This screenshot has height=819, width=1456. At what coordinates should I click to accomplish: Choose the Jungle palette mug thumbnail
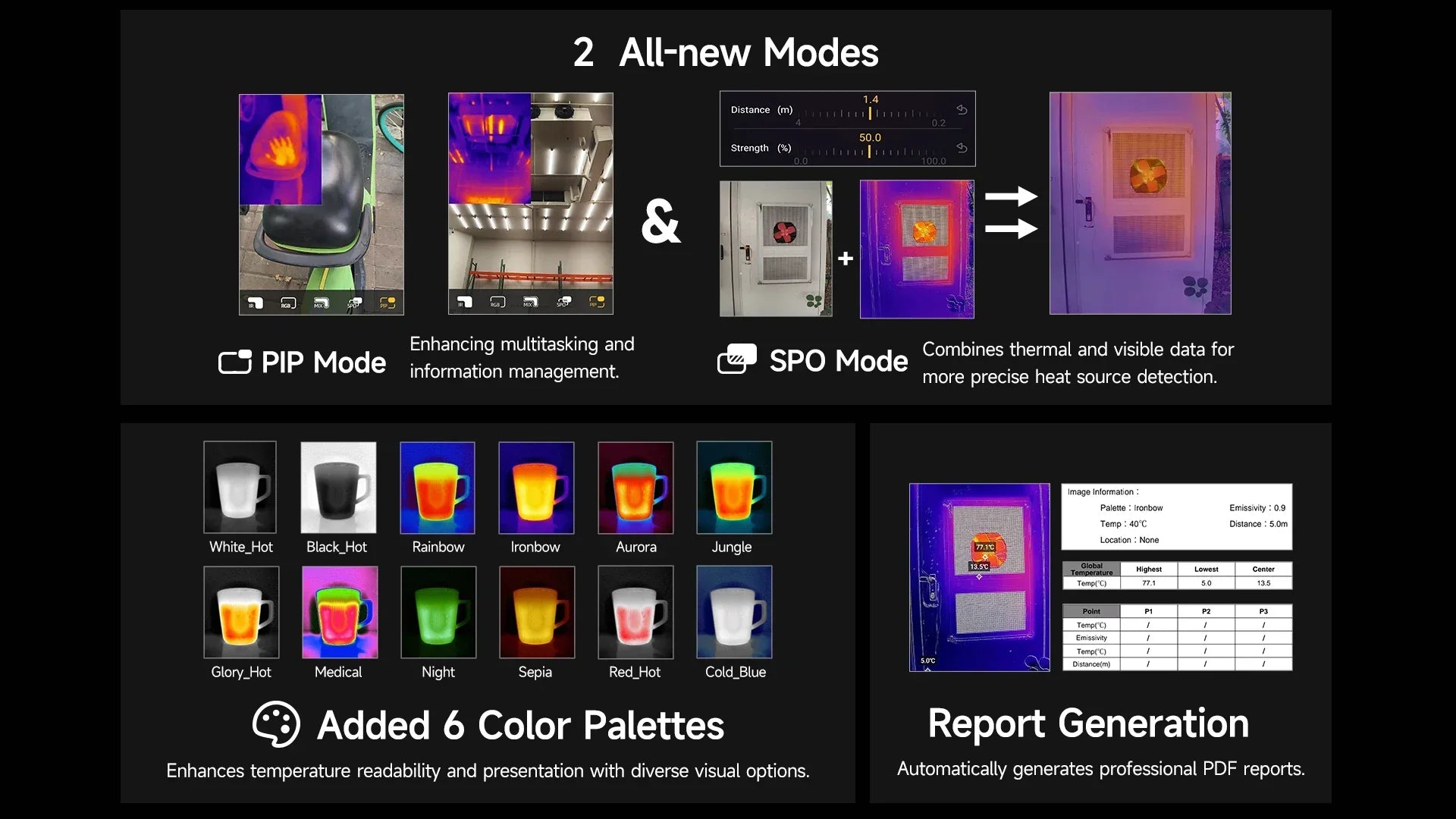point(734,488)
